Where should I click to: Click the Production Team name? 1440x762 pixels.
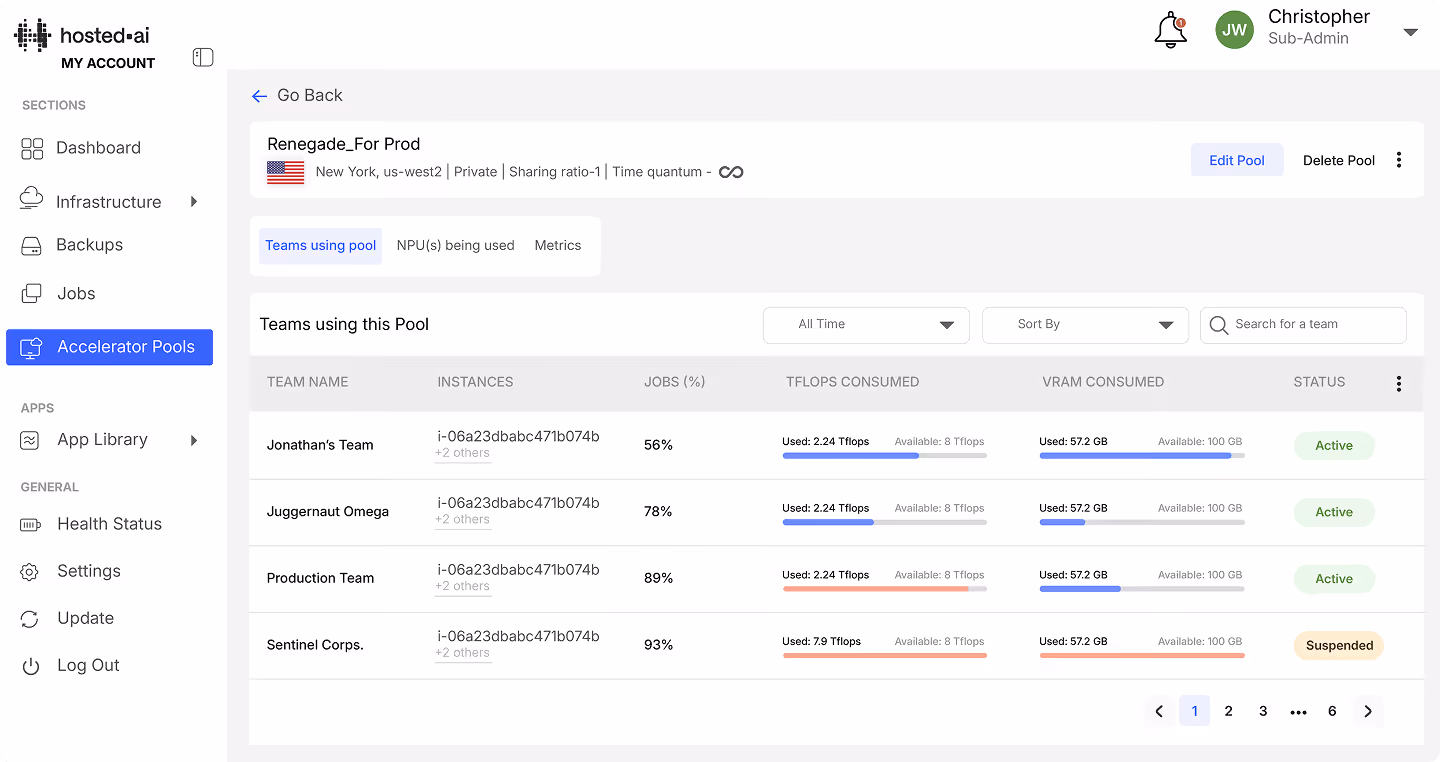point(321,578)
